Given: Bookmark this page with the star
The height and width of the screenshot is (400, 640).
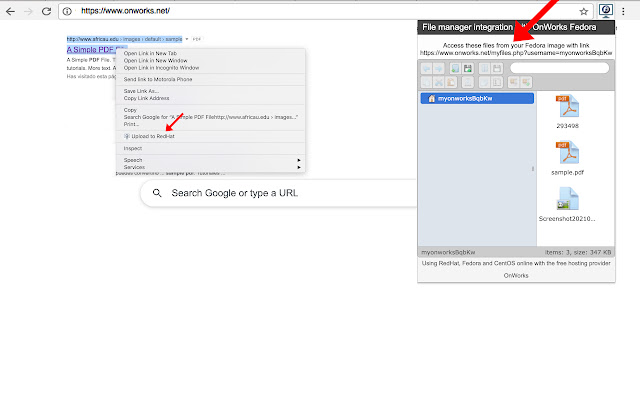Looking at the screenshot, I should [x=584, y=11].
